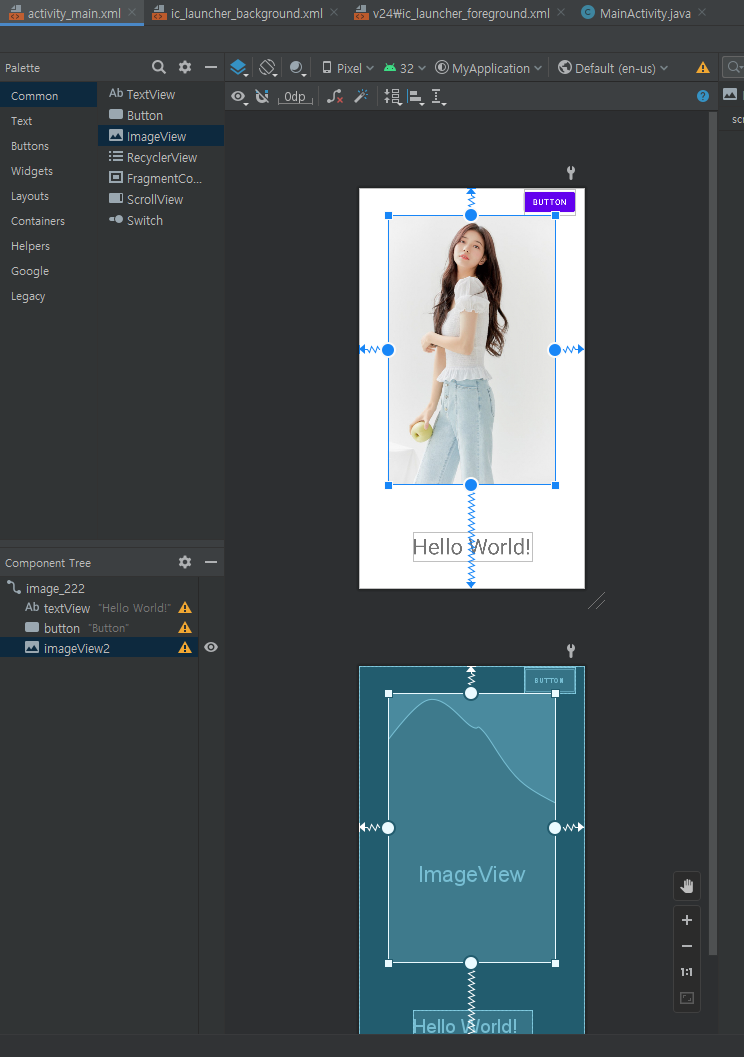
Task: Select the design surface layers icon
Action: [239, 67]
